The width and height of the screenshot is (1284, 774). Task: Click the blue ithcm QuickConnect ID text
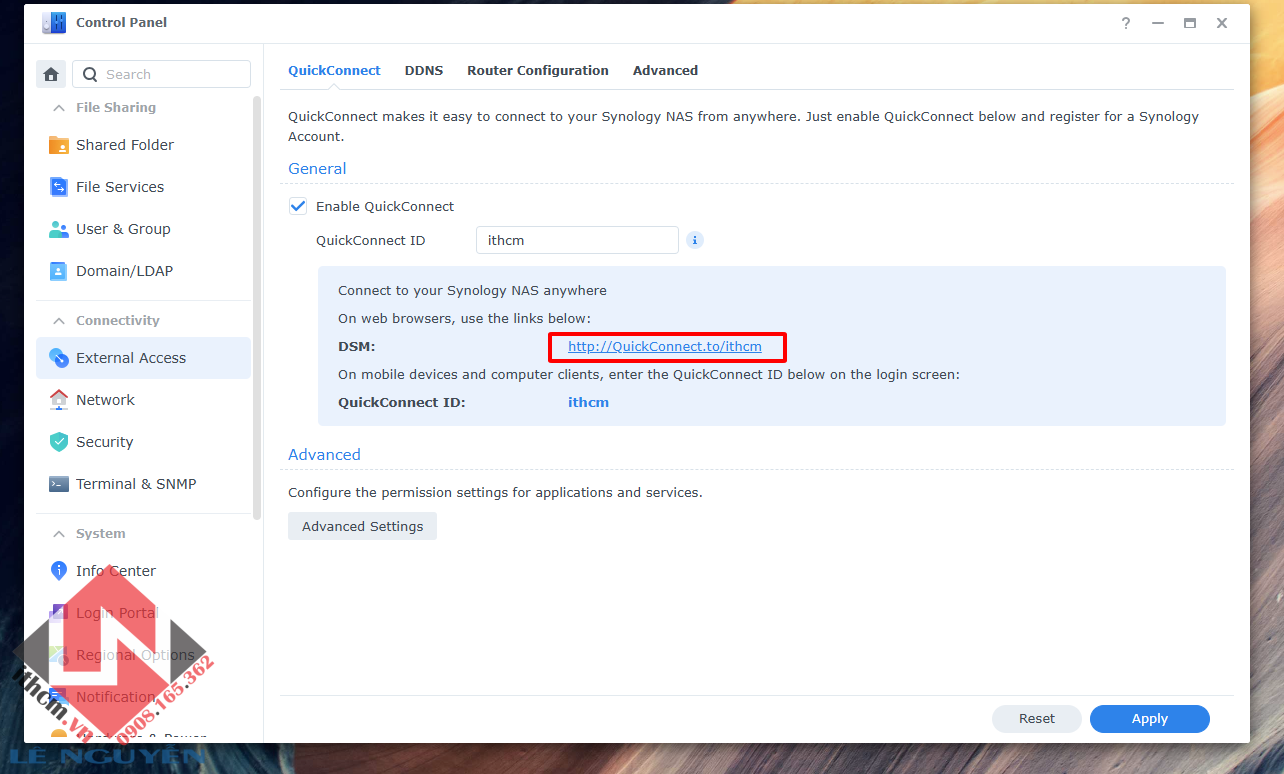pyautogui.click(x=588, y=403)
